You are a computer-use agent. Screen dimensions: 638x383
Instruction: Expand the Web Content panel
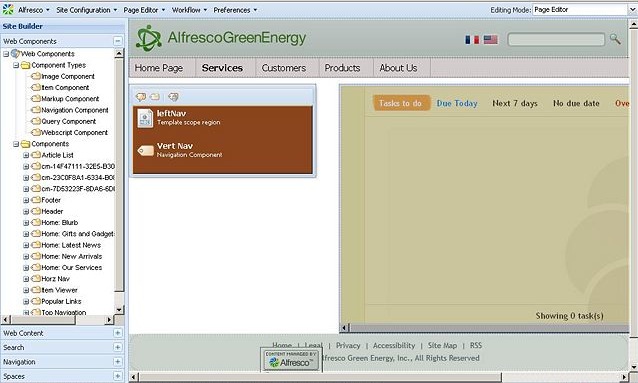pos(118,333)
